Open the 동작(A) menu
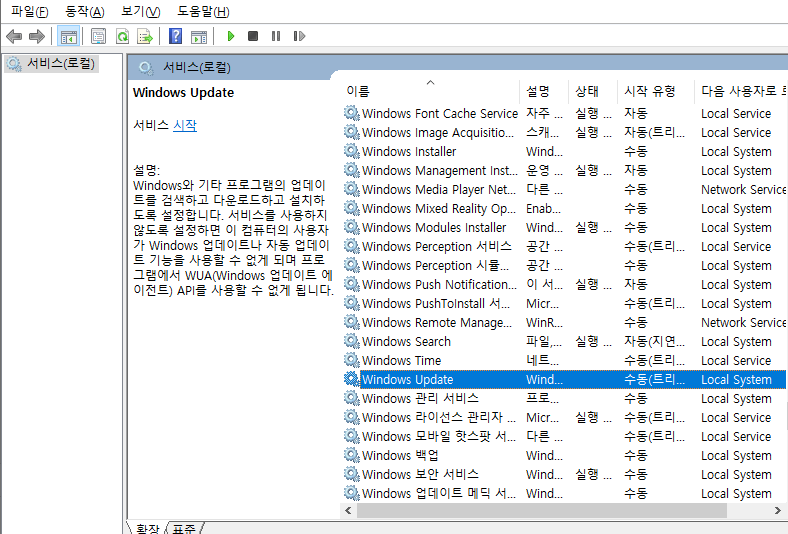Screen dimensions: 788x534 pyautogui.click(x=85, y=12)
